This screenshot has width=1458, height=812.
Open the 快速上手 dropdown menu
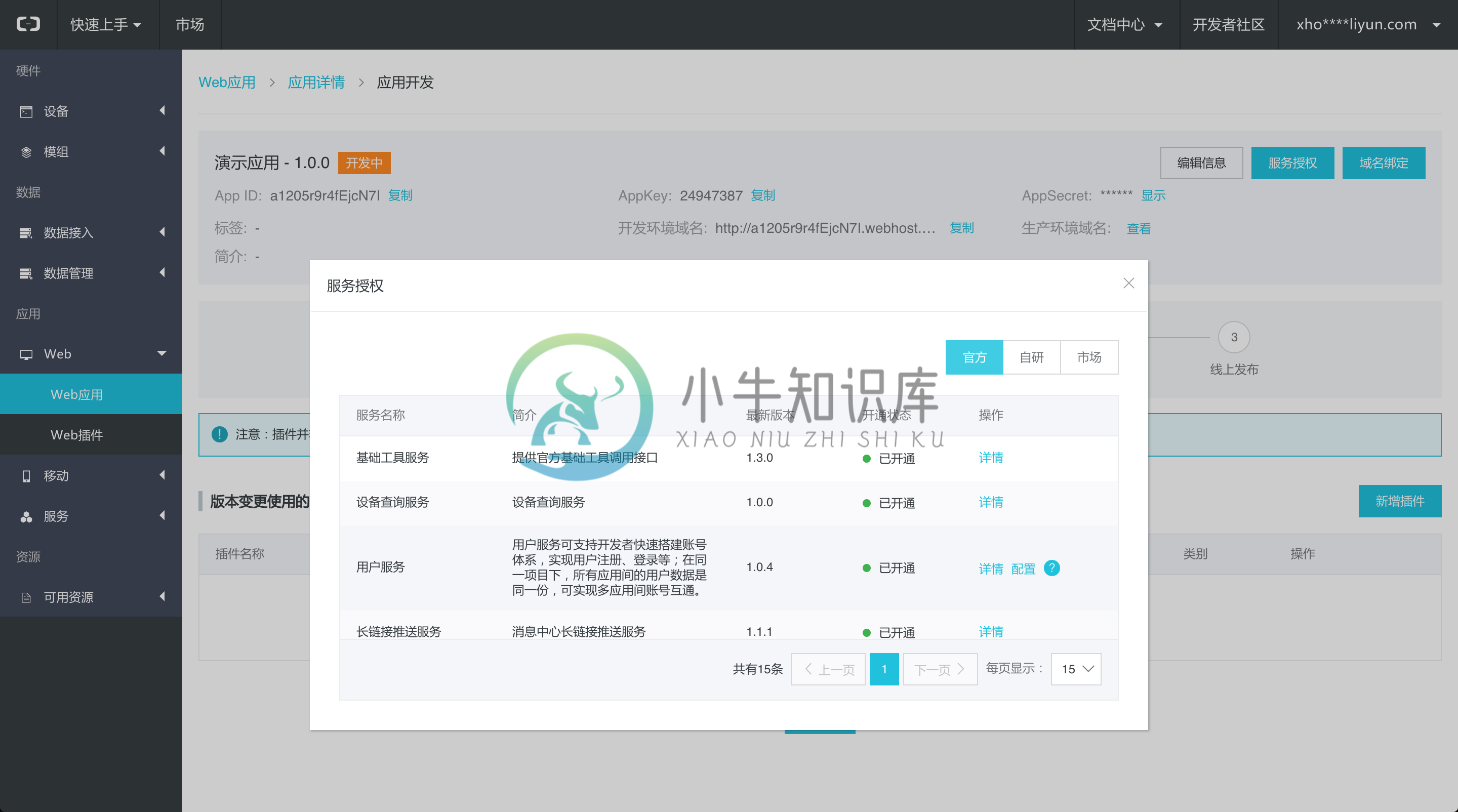(106, 24)
